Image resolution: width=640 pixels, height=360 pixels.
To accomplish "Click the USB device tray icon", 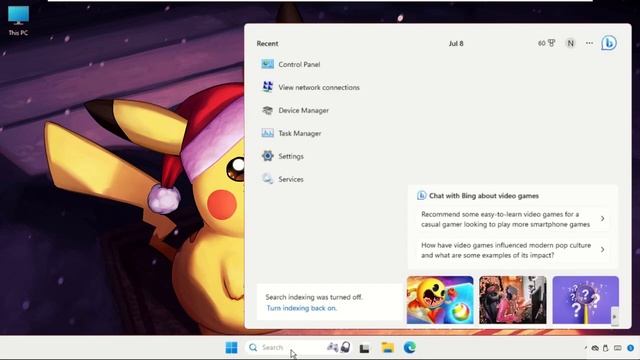I will click(x=606, y=348).
